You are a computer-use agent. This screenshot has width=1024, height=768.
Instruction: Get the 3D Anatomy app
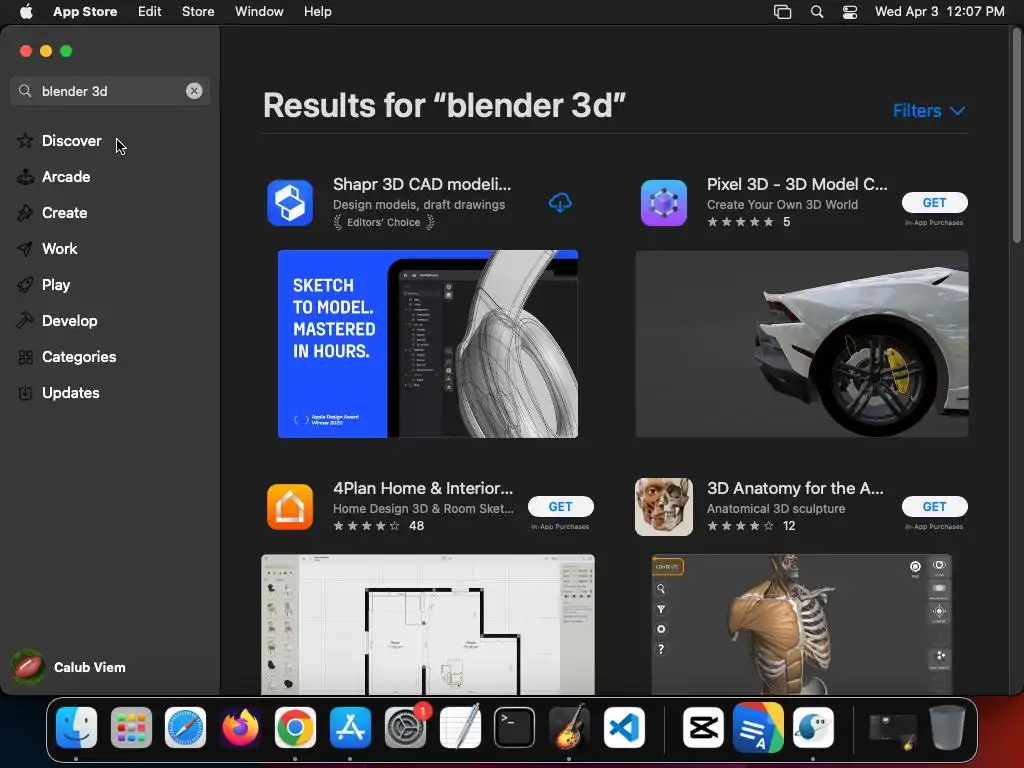click(x=935, y=506)
